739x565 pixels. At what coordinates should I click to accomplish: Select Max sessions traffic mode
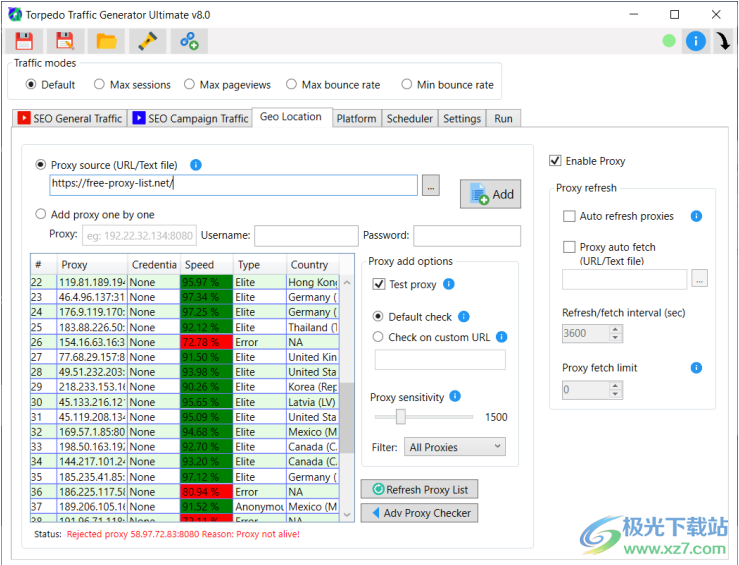[99, 84]
